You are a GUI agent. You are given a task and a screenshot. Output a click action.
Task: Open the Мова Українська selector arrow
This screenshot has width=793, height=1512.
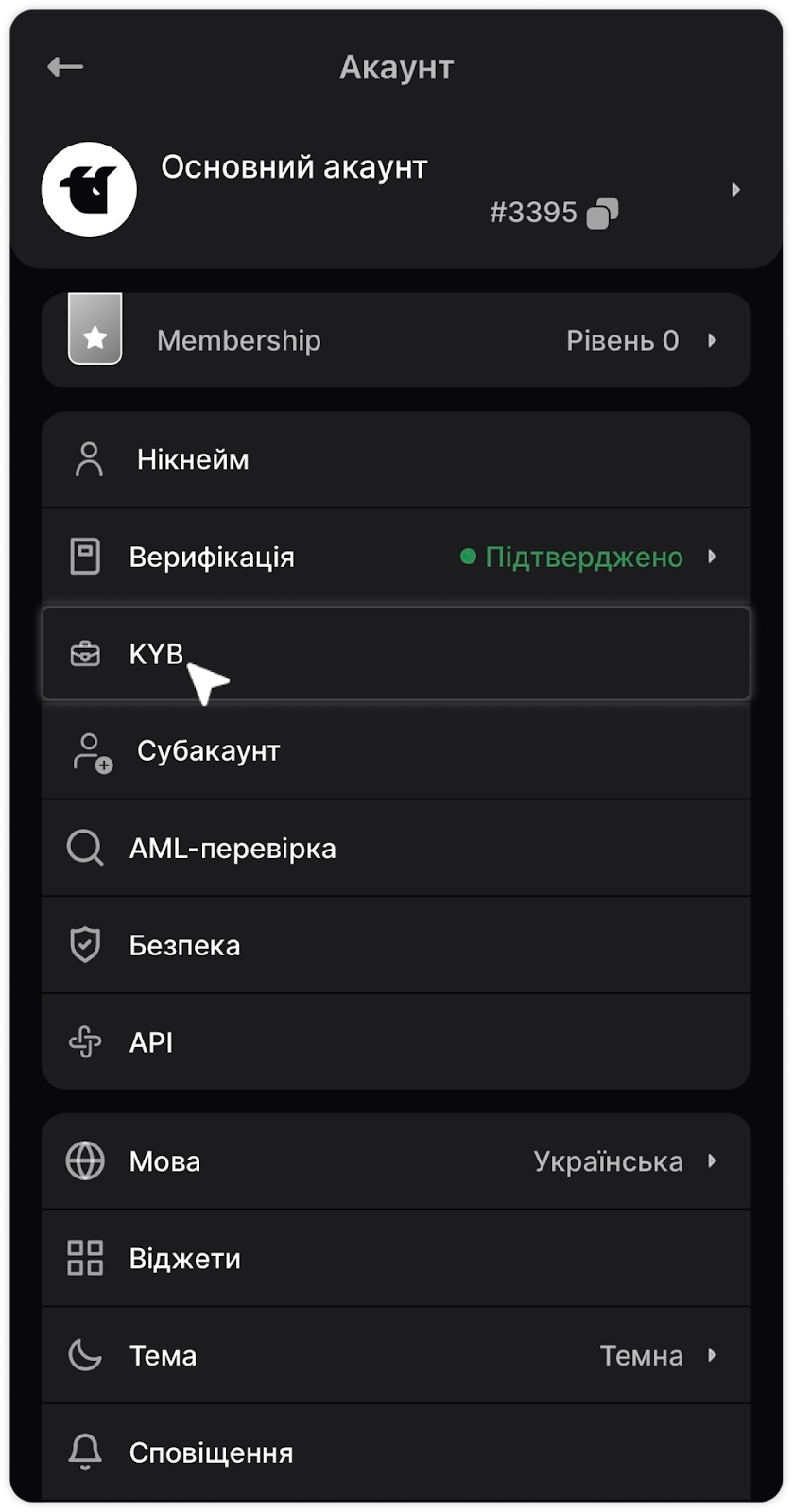click(x=713, y=1160)
